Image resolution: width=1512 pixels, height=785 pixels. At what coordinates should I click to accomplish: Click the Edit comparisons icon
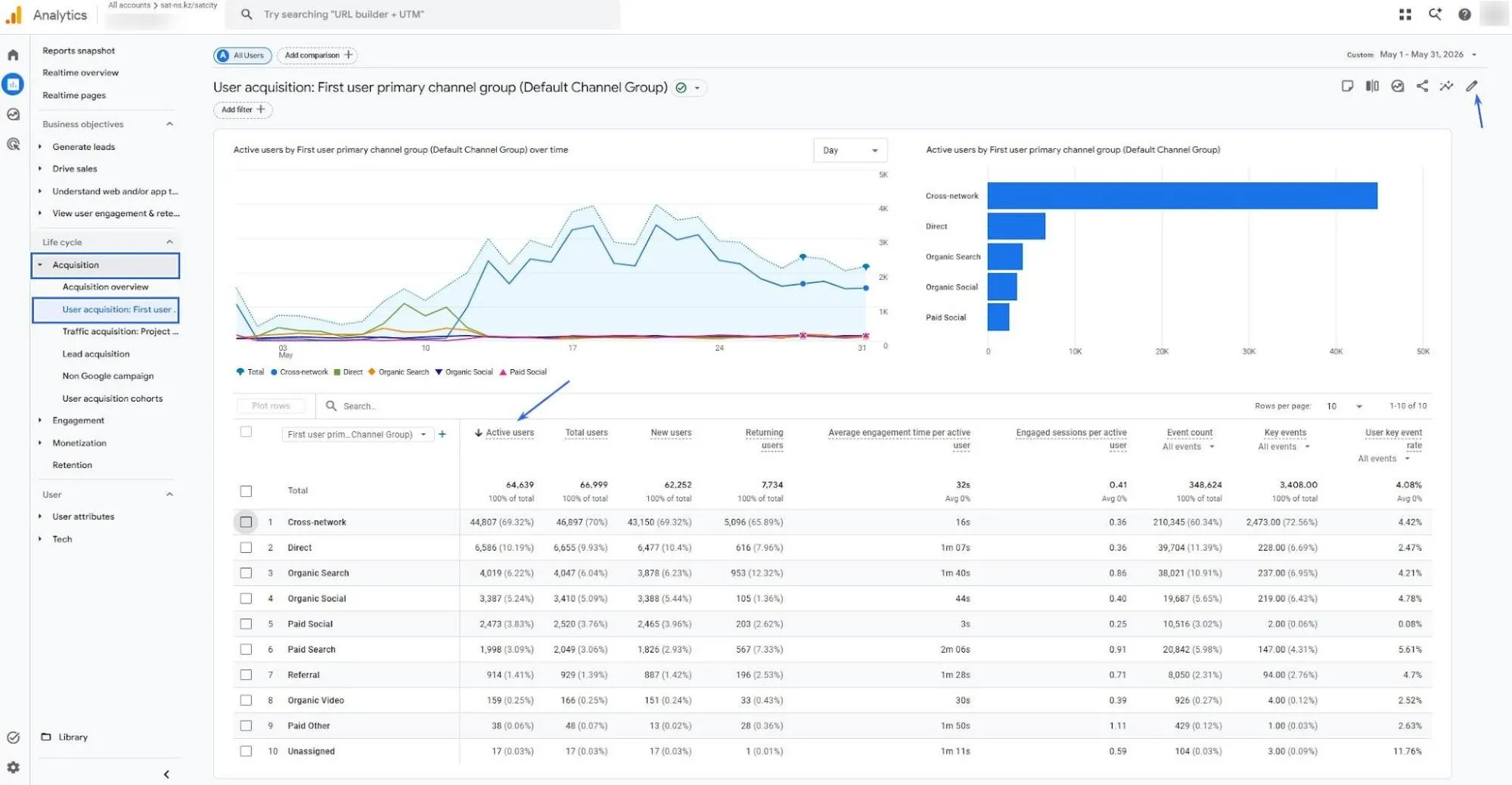[1372, 86]
